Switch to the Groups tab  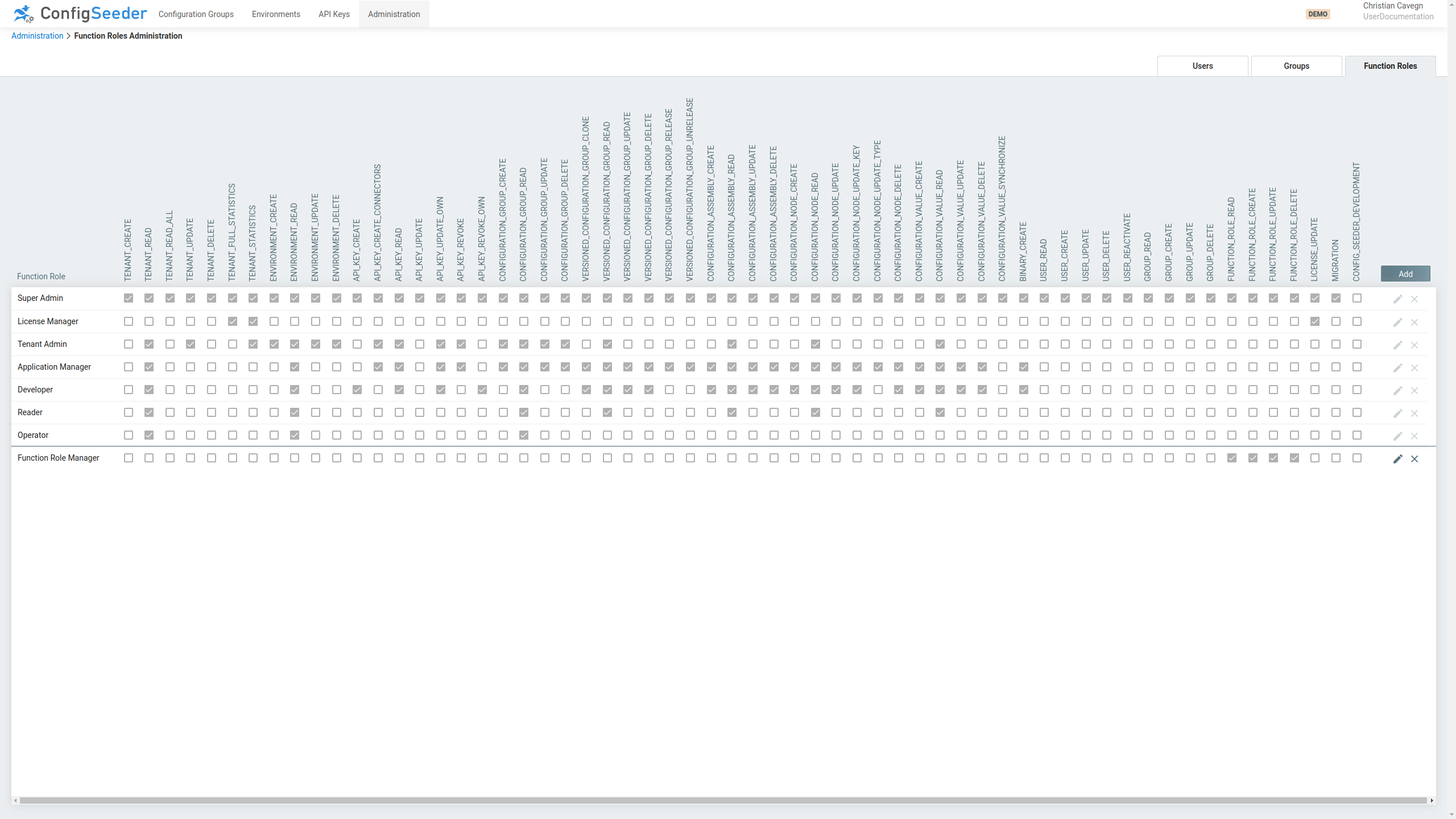click(1296, 65)
